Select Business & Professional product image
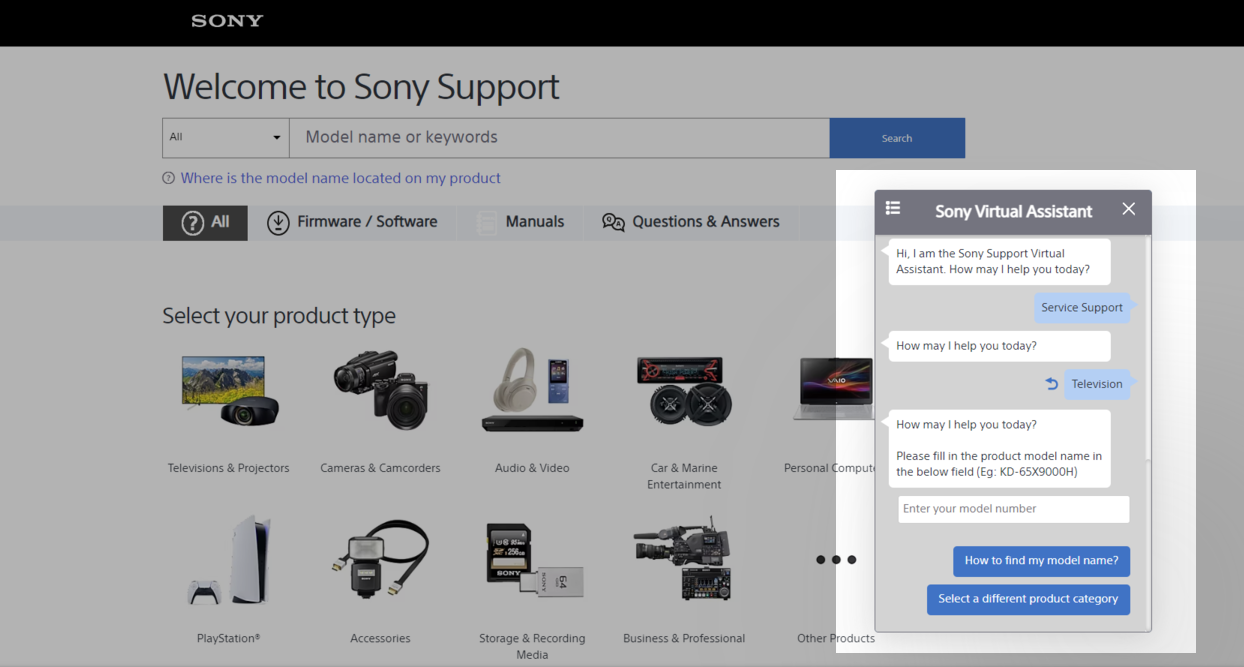1244x667 pixels. coord(684,560)
